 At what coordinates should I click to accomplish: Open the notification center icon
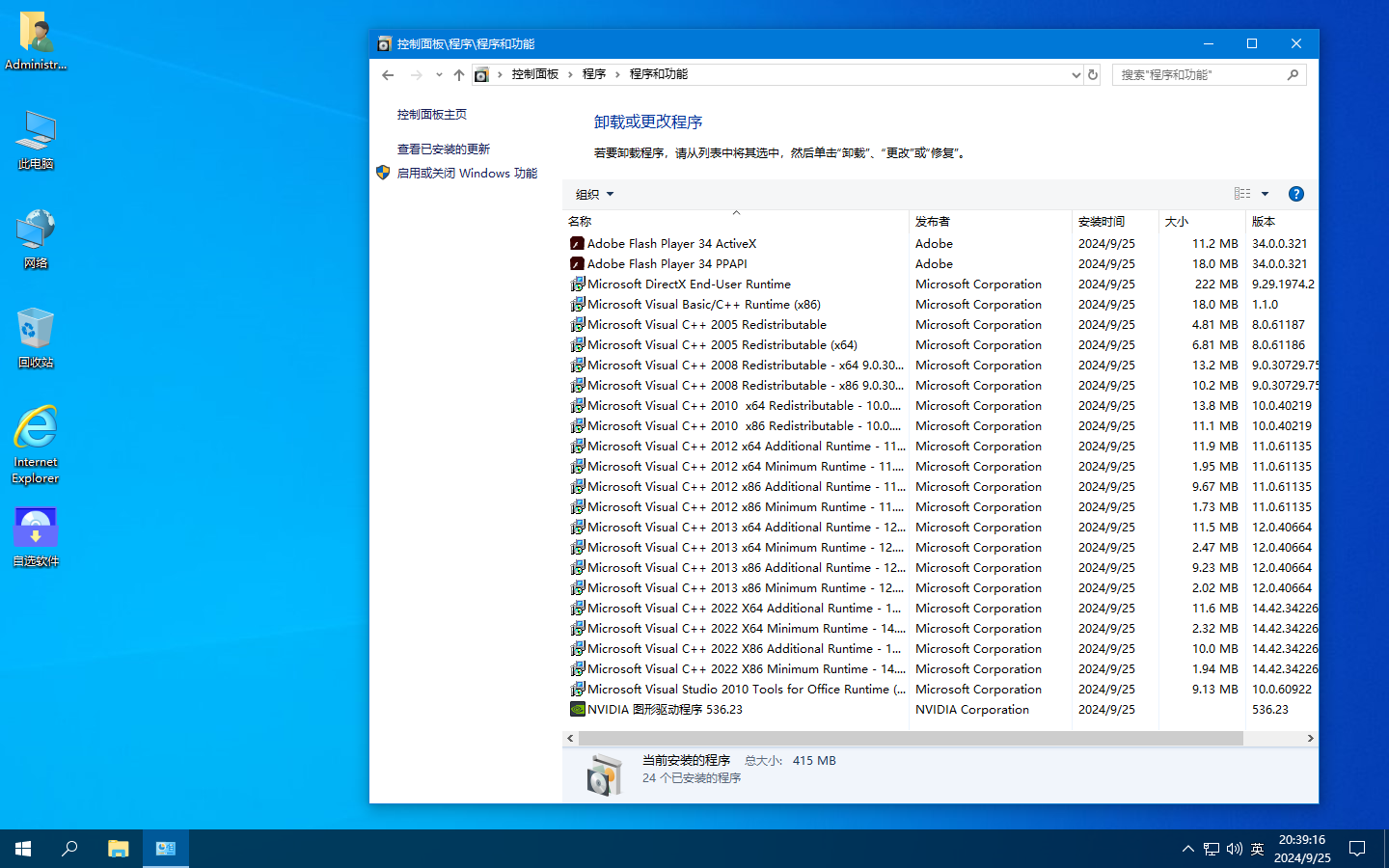(x=1357, y=849)
